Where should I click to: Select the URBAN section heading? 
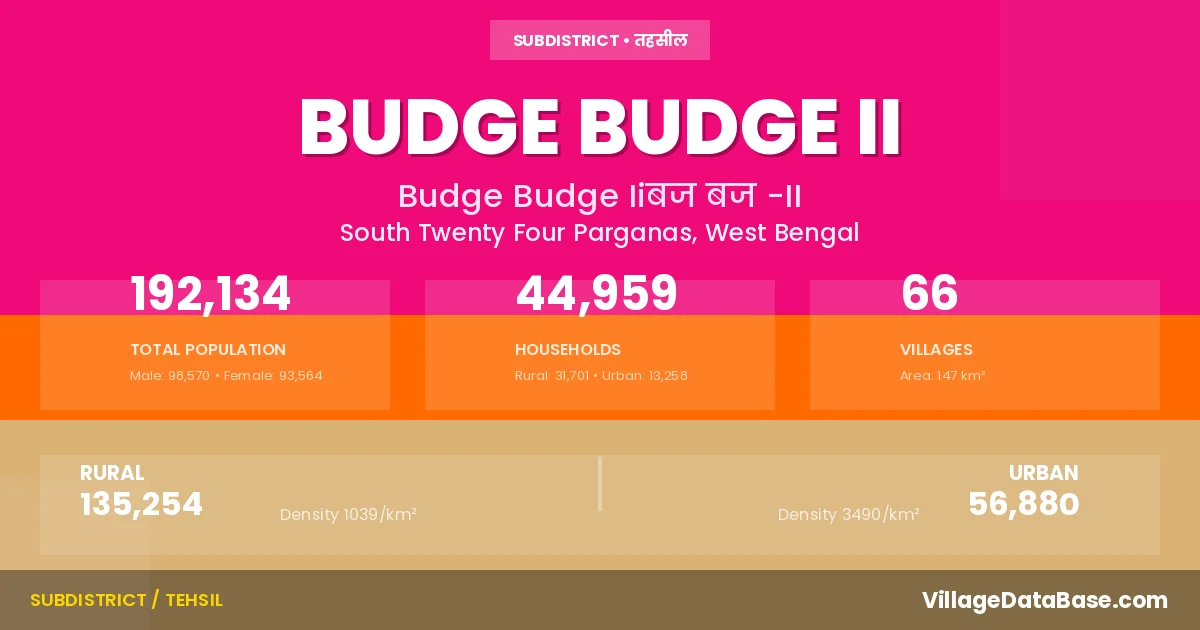coord(1043,473)
